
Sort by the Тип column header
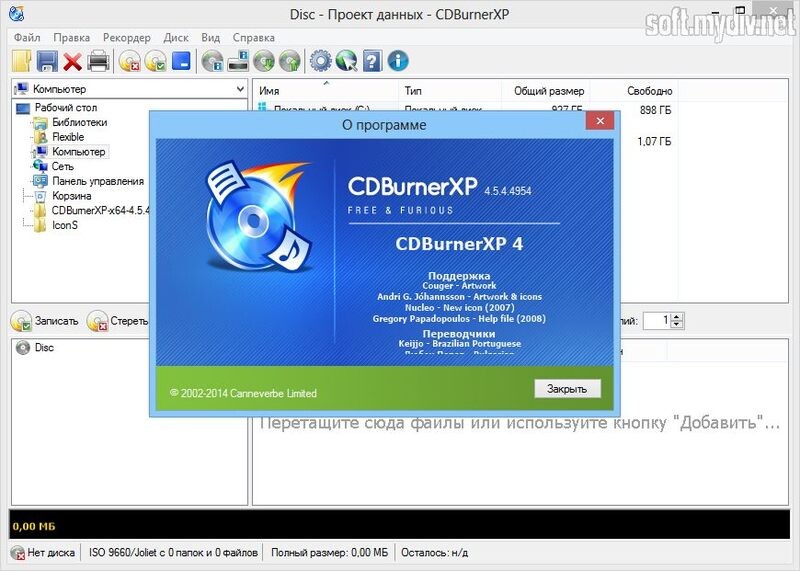click(x=449, y=91)
